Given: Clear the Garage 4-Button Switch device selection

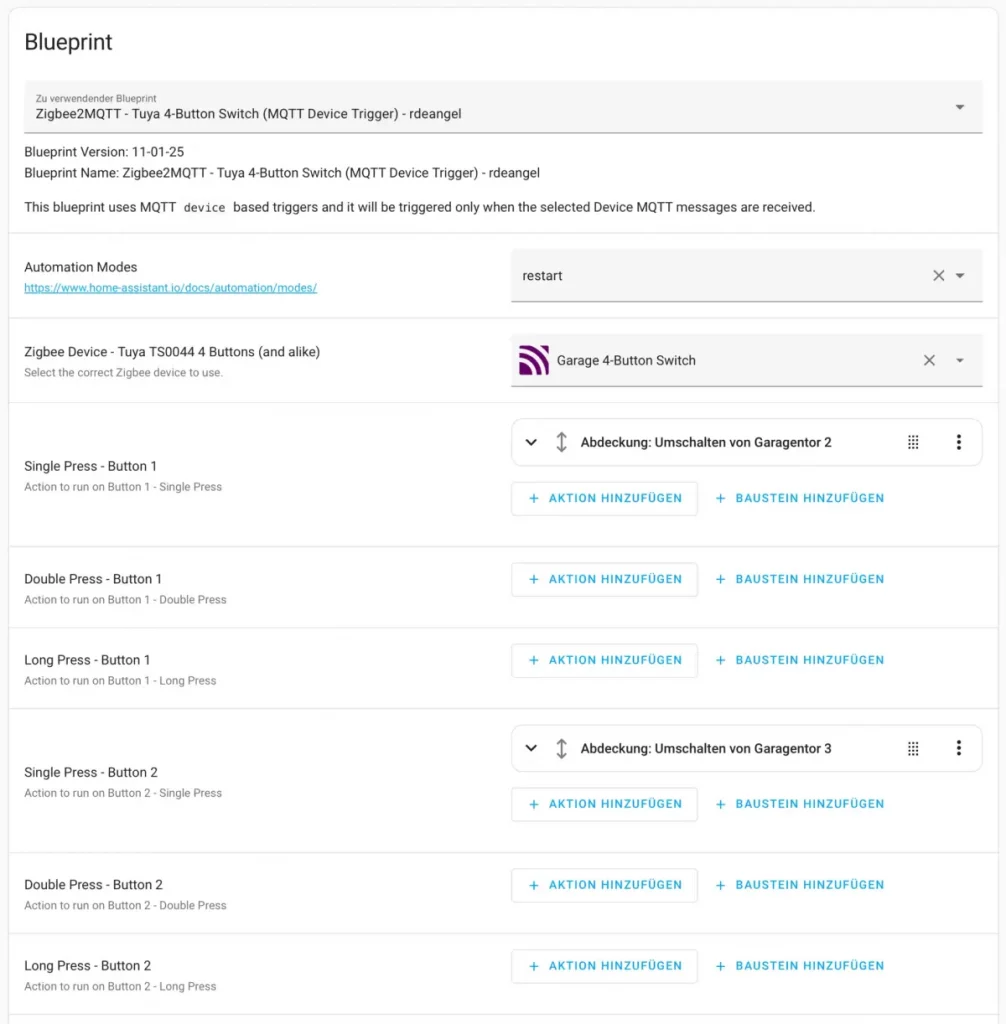Looking at the screenshot, I should pyautogui.click(x=929, y=360).
